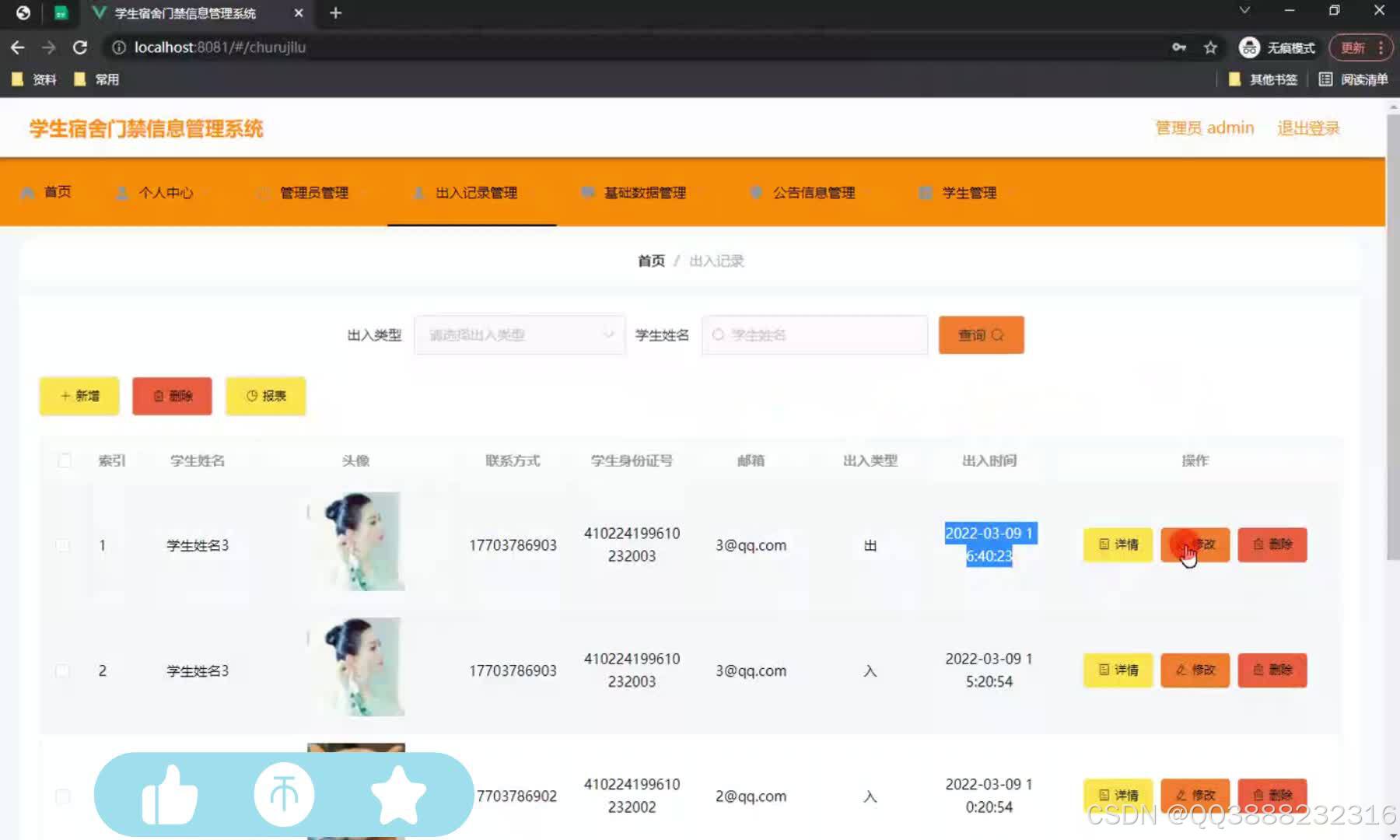
Task: Expand the 基础数据管理 submenu
Action: click(645, 193)
